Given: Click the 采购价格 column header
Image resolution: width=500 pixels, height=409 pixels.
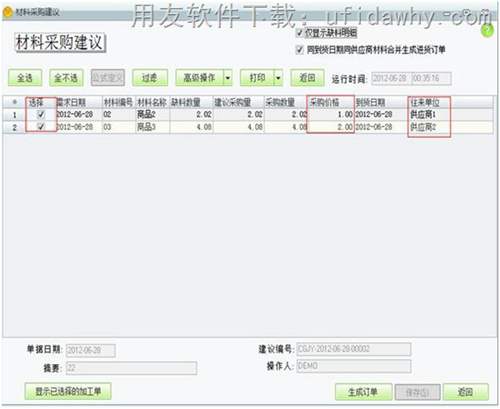Looking at the screenshot, I should click(x=330, y=102).
